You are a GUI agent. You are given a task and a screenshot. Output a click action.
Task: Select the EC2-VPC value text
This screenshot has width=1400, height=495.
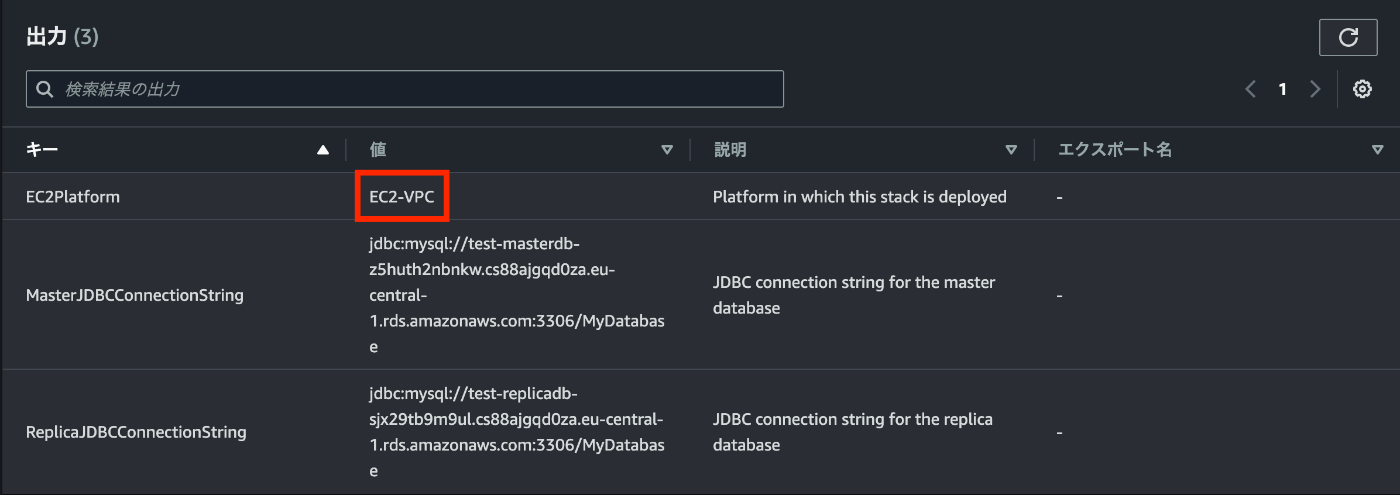(402, 197)
